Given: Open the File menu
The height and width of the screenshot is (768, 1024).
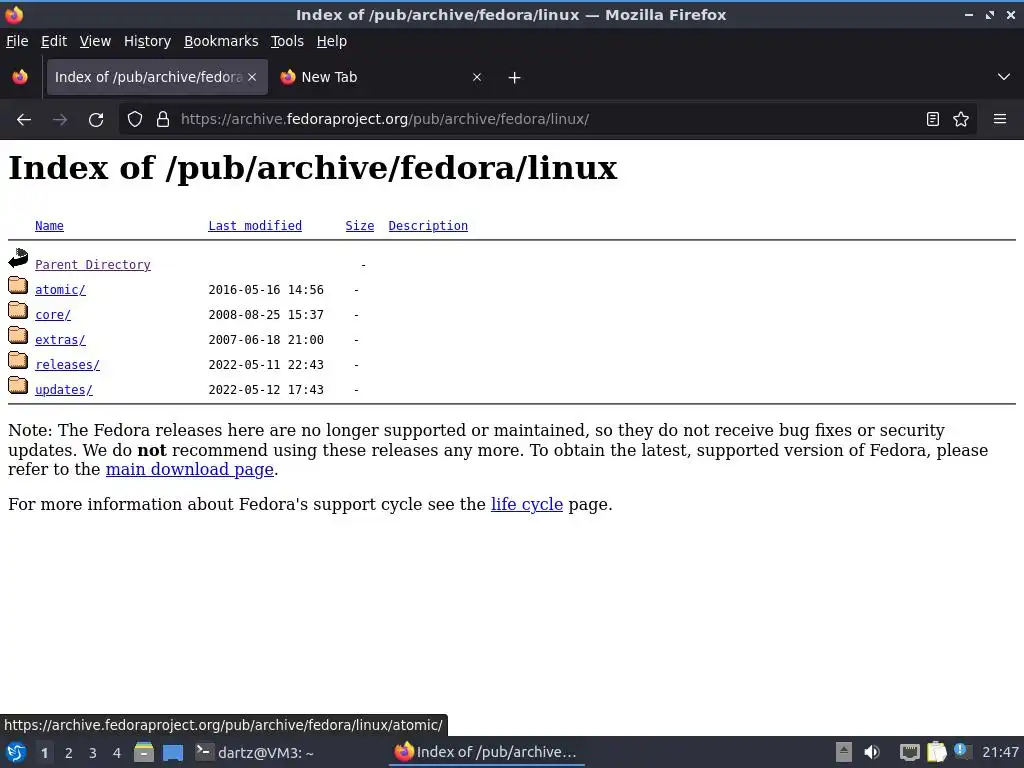Looking at the screenshot, I should pyautogui.click(x=17, y=41).
